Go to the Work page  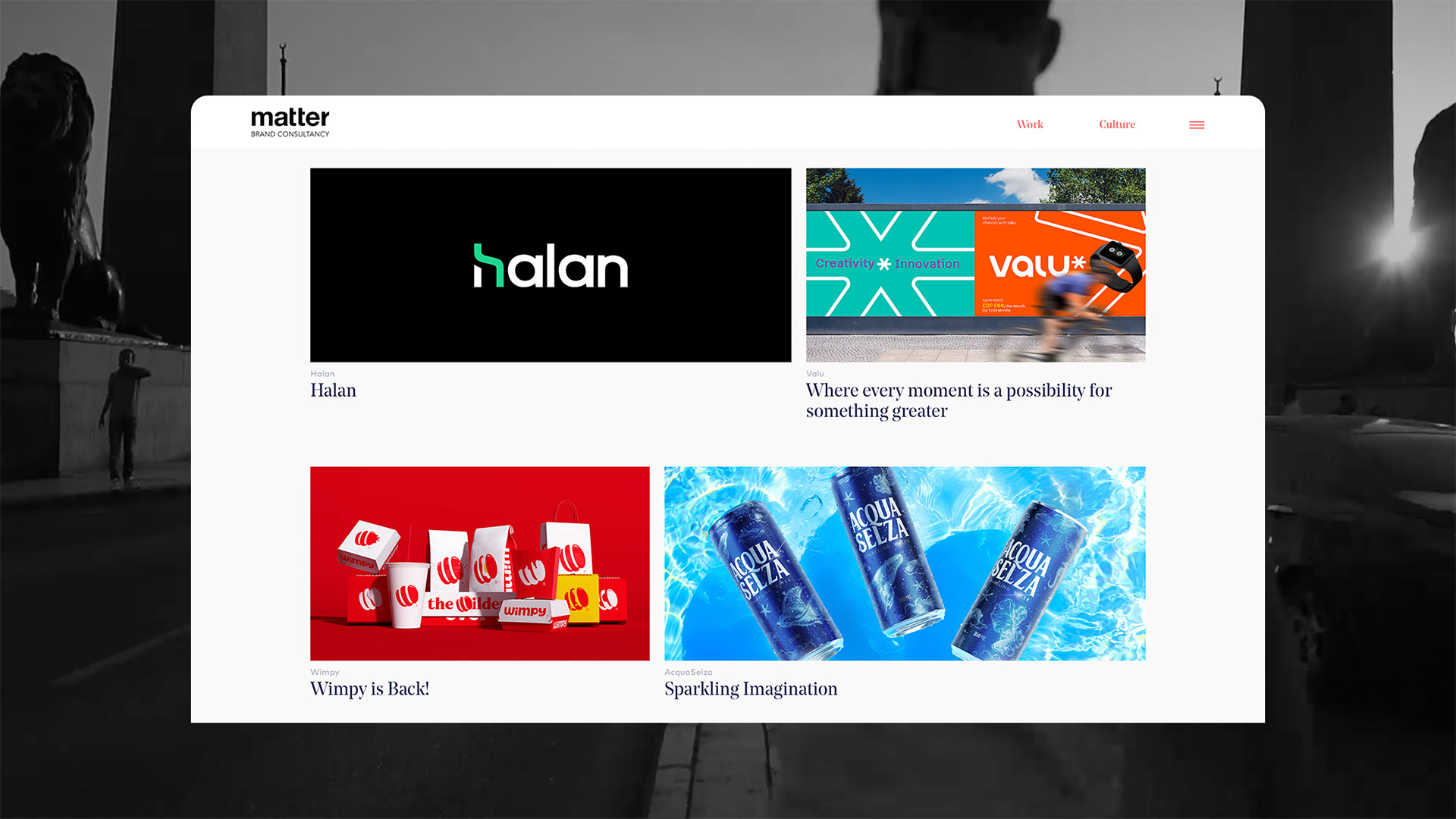(1030, 124)
